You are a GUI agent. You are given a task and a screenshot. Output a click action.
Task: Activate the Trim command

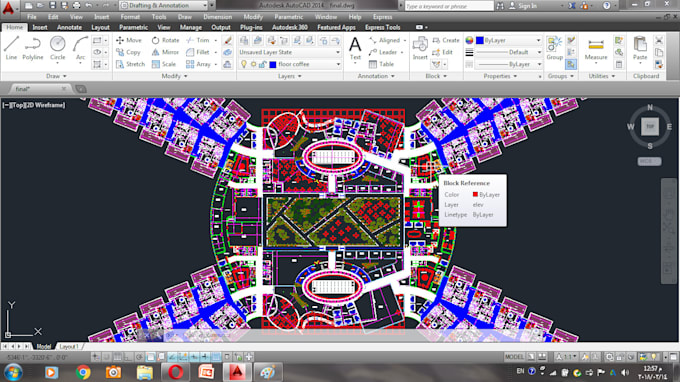point(198,40)
